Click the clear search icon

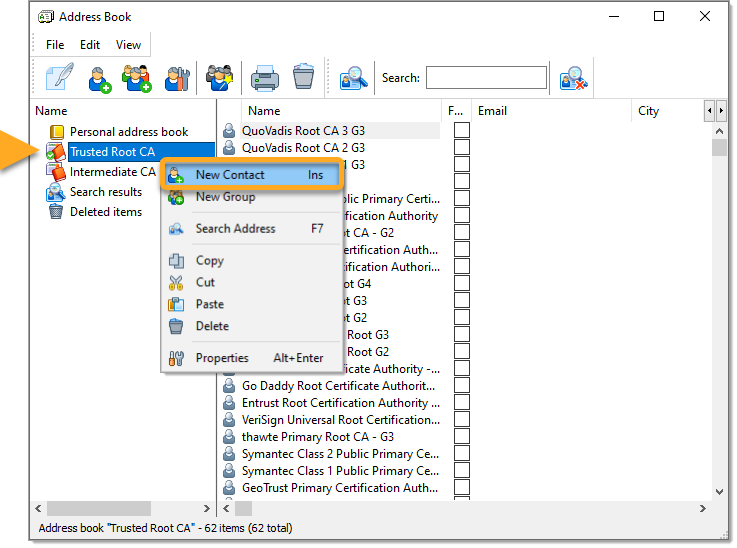[x=573, y=78]
